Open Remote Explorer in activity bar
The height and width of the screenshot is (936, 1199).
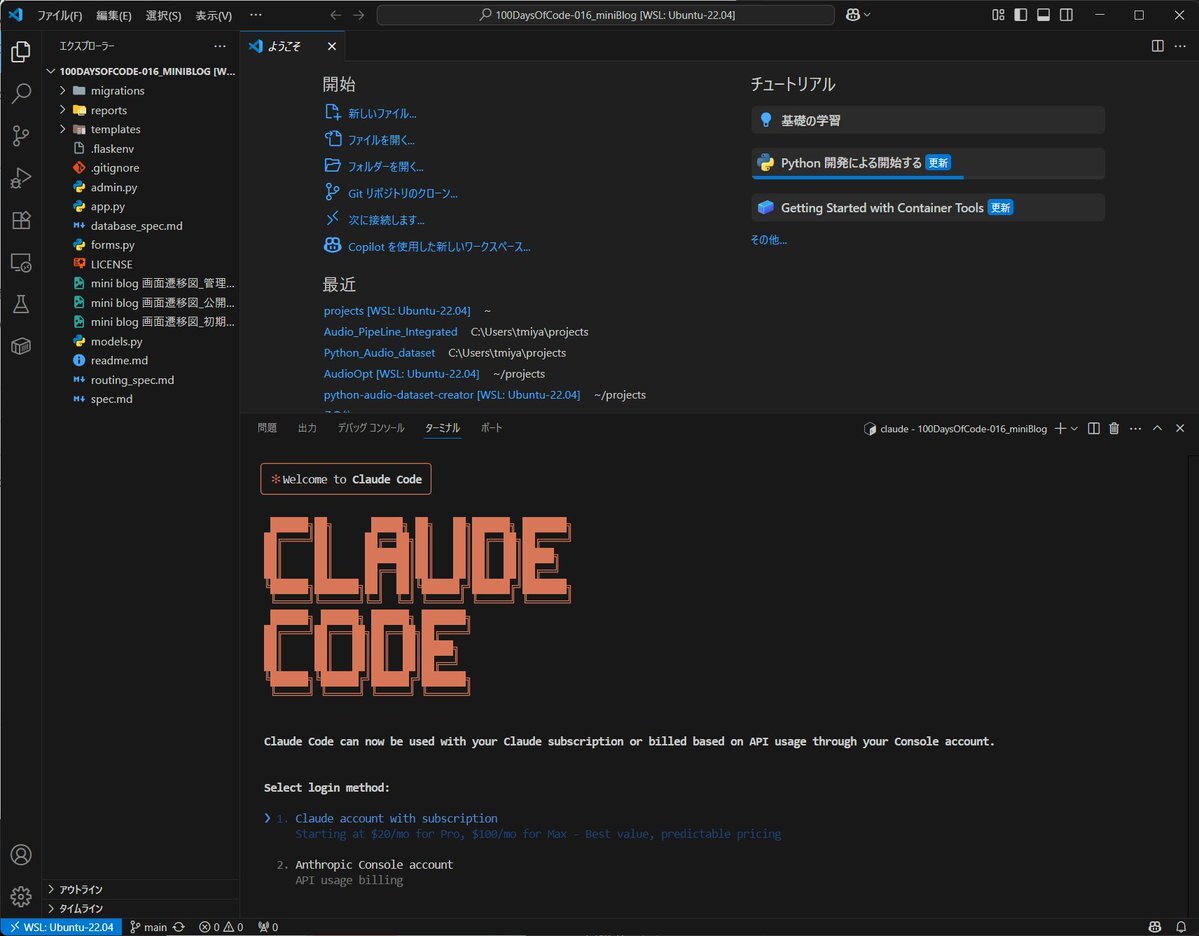[x=21, y=262]
